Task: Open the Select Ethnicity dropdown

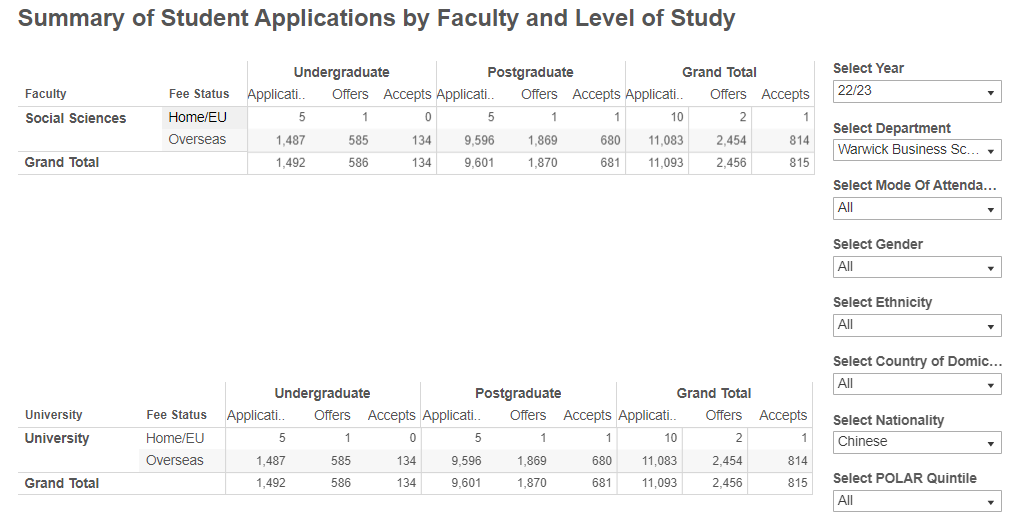Action: 917,325
